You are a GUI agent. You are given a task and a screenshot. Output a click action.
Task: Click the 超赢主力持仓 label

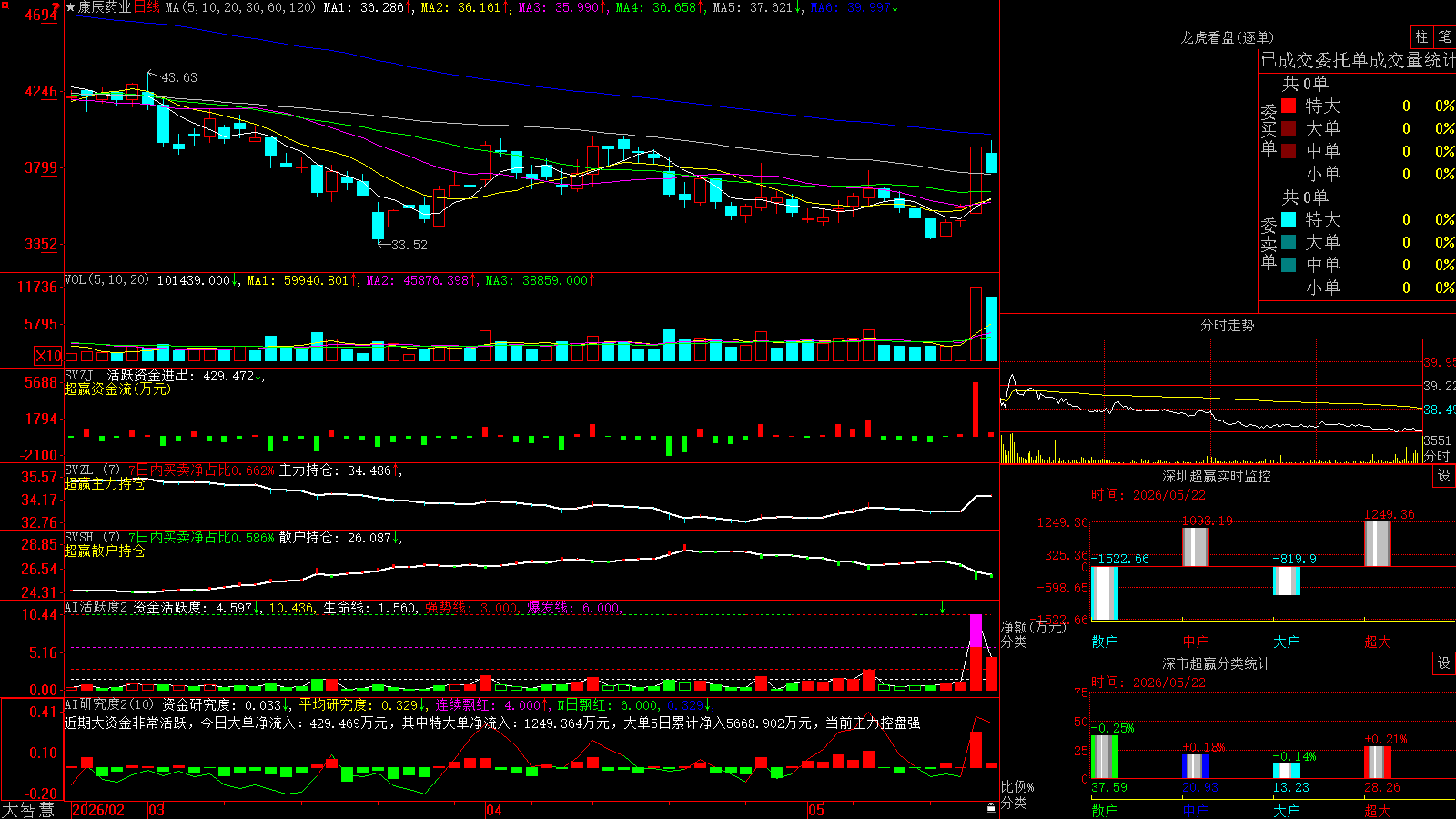click(105, 483)
